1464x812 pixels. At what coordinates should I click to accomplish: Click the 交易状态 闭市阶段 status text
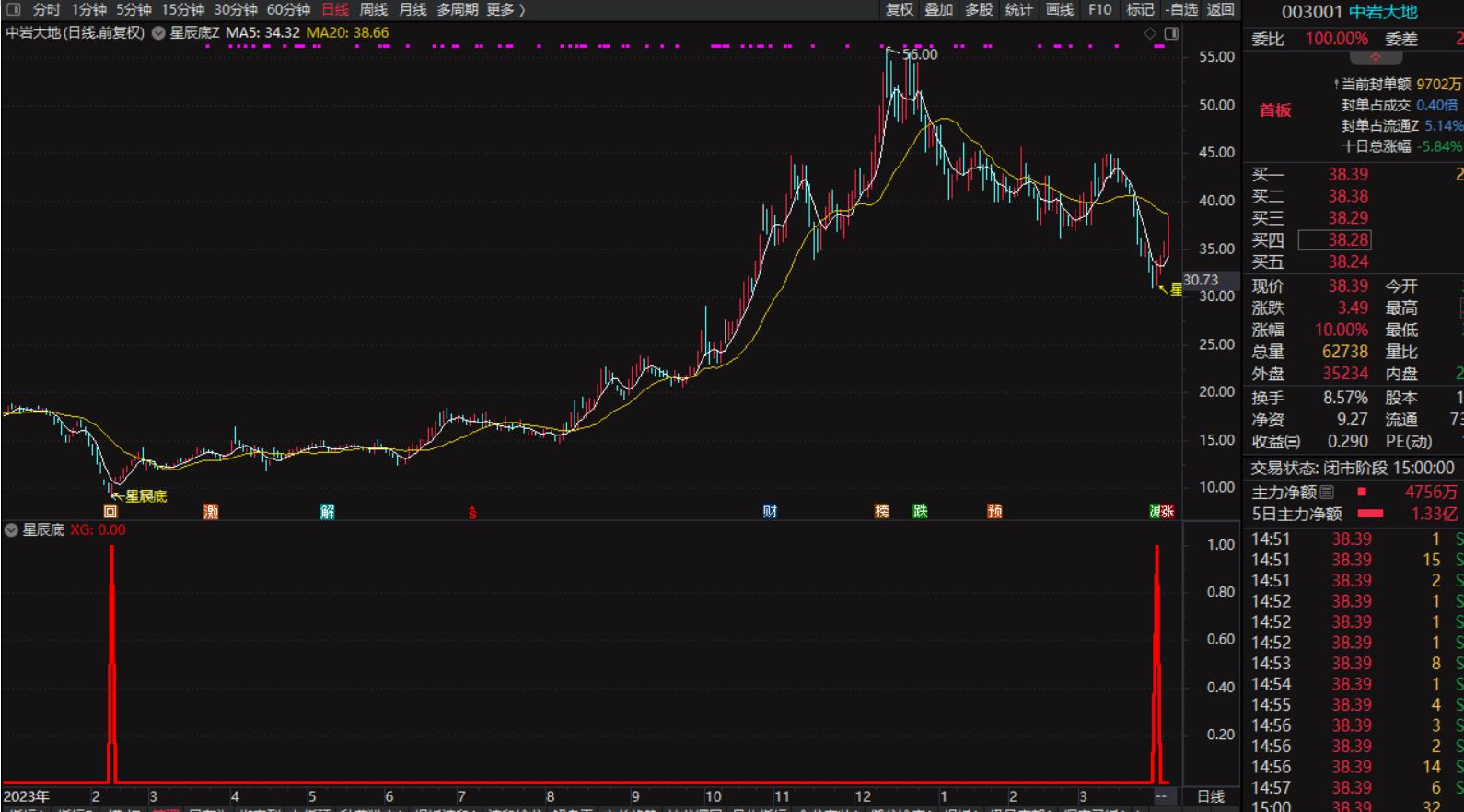(1353, 468)
